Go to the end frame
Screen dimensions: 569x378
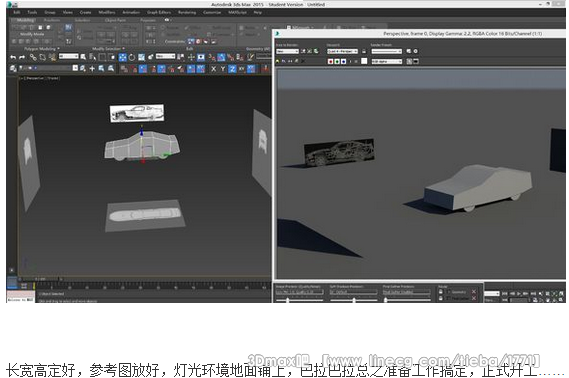pos(533,293)
